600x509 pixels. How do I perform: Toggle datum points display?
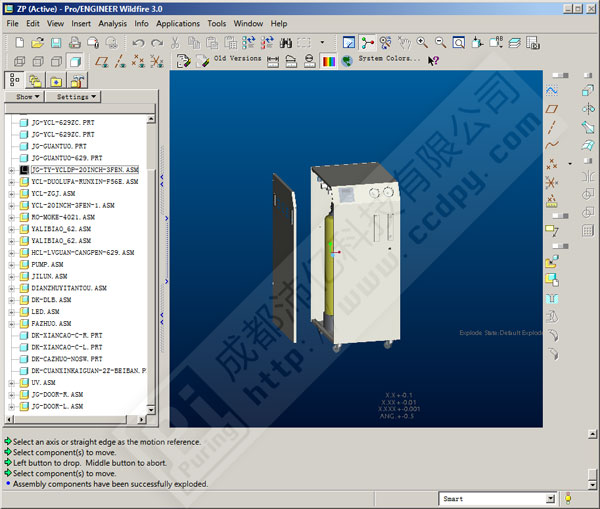(x=138, y=61)
